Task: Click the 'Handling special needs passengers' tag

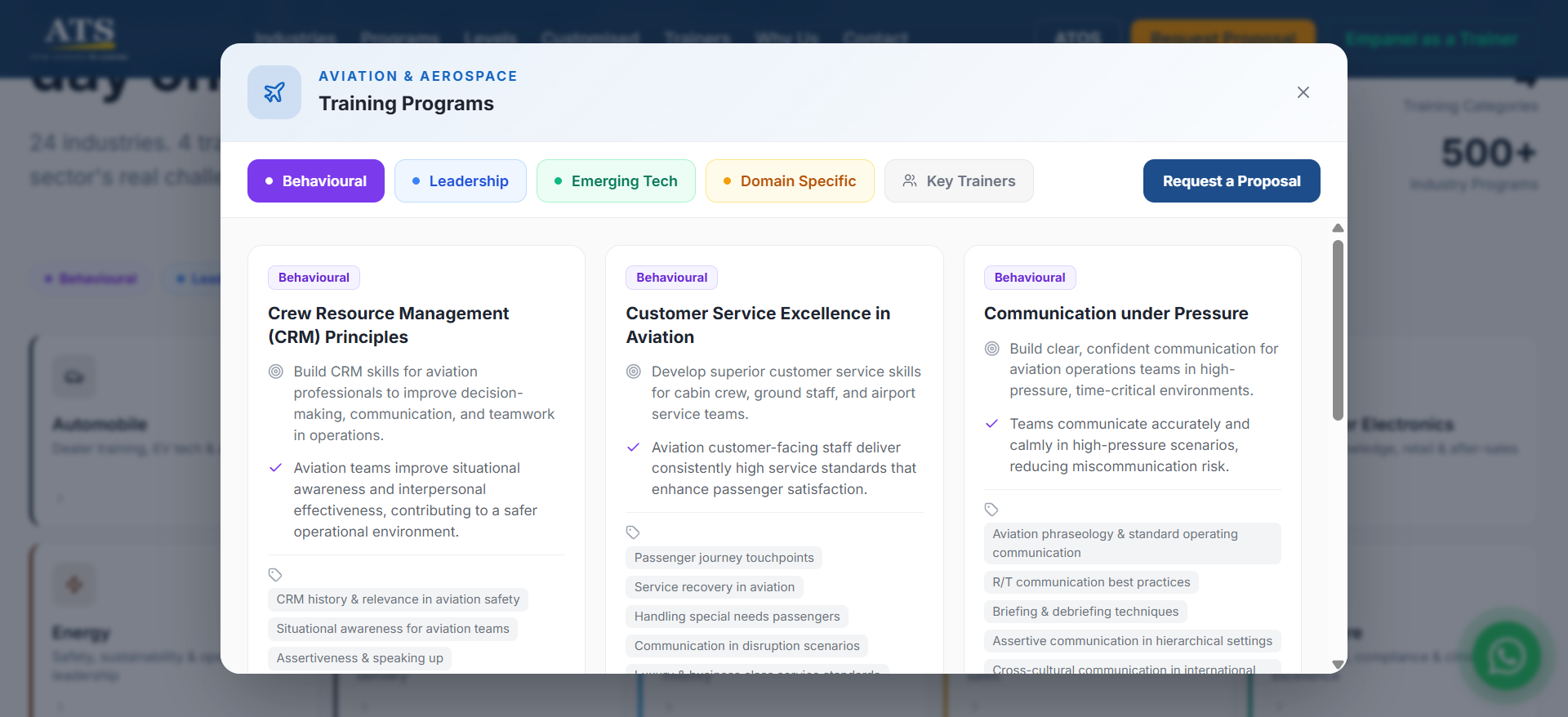Action: 737,617
